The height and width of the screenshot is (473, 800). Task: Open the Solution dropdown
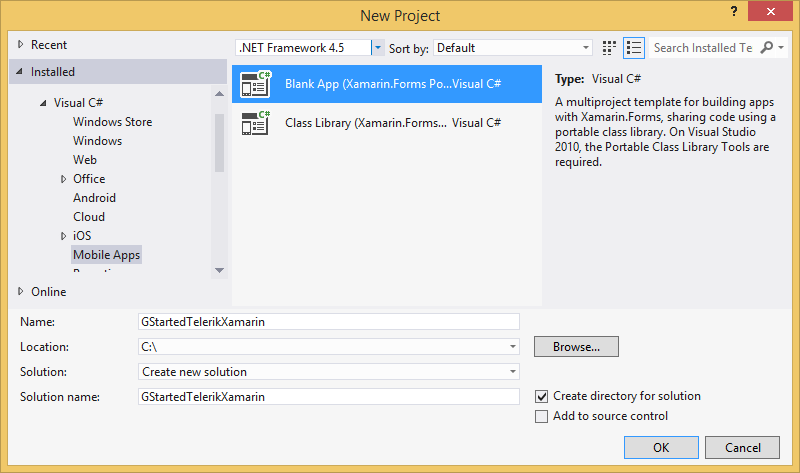pyautogui.click(x=513, y=372)
